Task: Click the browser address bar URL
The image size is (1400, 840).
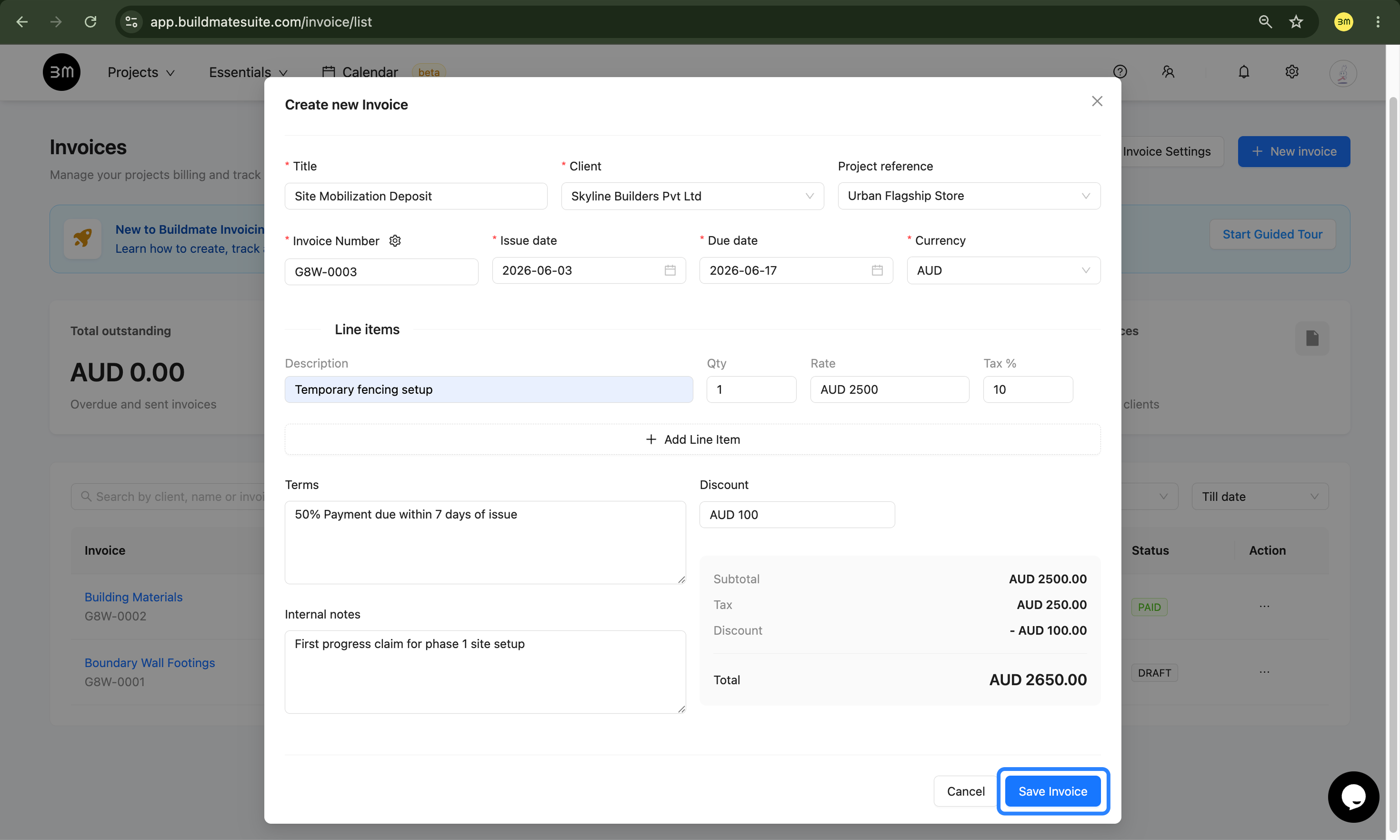Action: point(261,21)
